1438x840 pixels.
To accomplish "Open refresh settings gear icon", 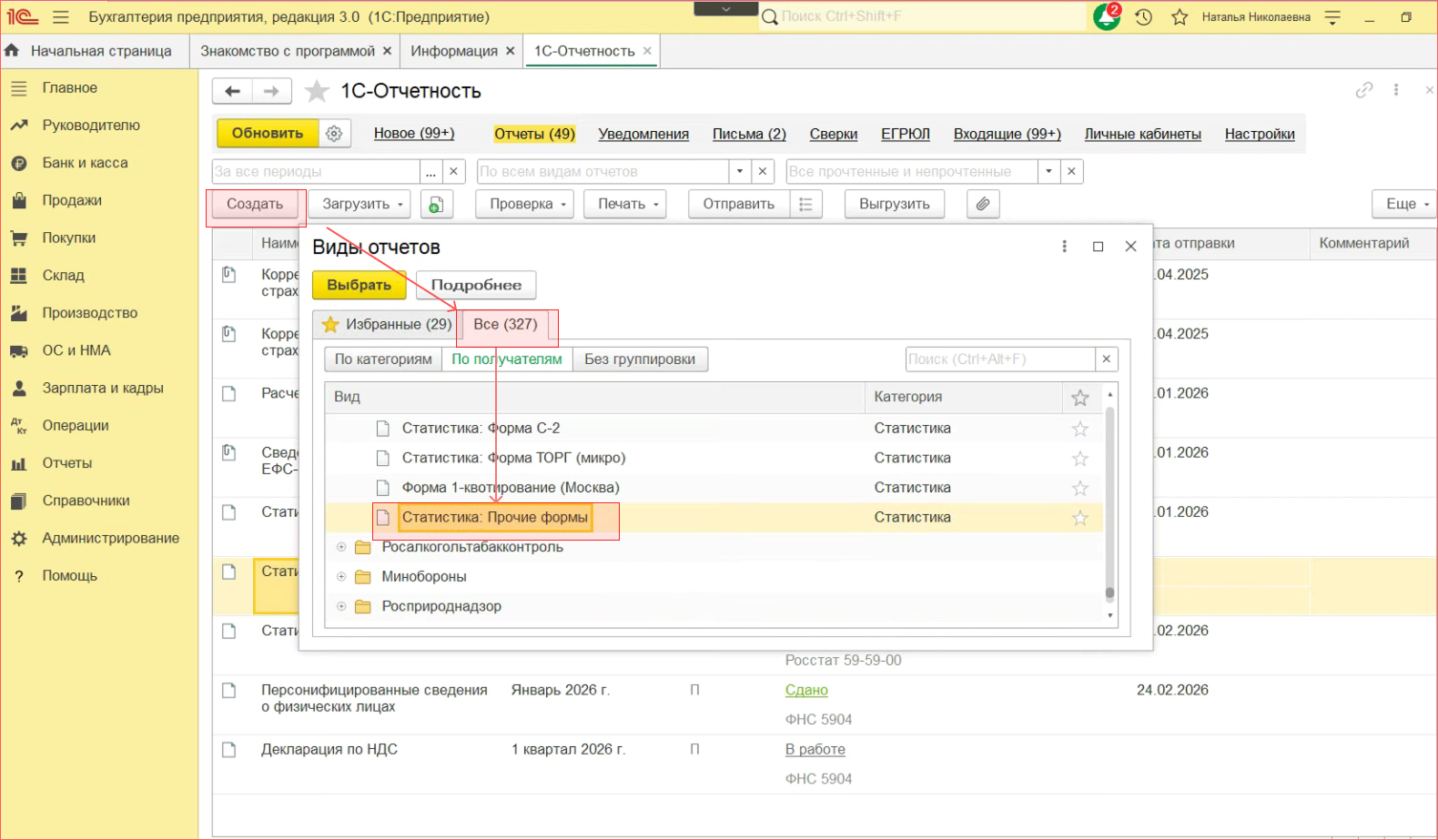I will pos(334,134).
